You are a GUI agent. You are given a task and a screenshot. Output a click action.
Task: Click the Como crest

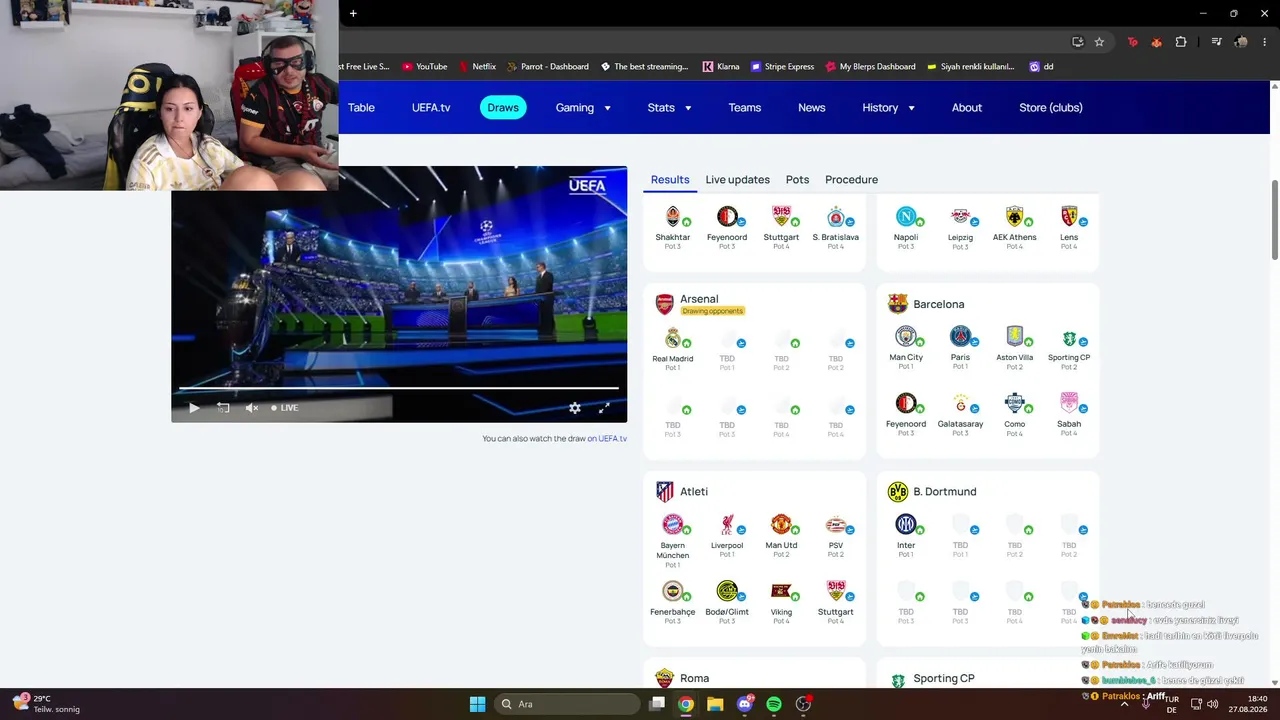tap(1014, 403)
